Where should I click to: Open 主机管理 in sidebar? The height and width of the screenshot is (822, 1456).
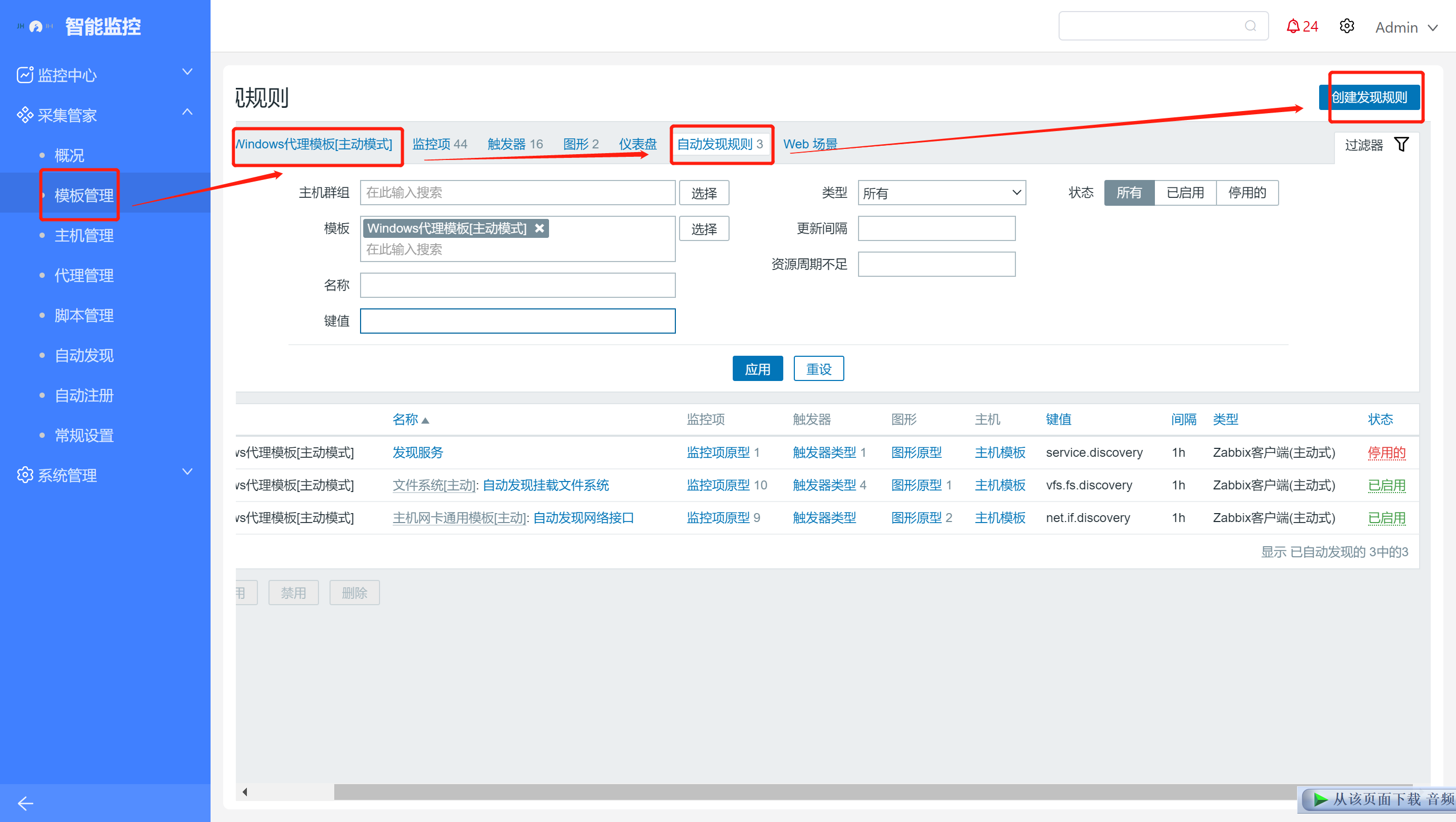(84, 236)
